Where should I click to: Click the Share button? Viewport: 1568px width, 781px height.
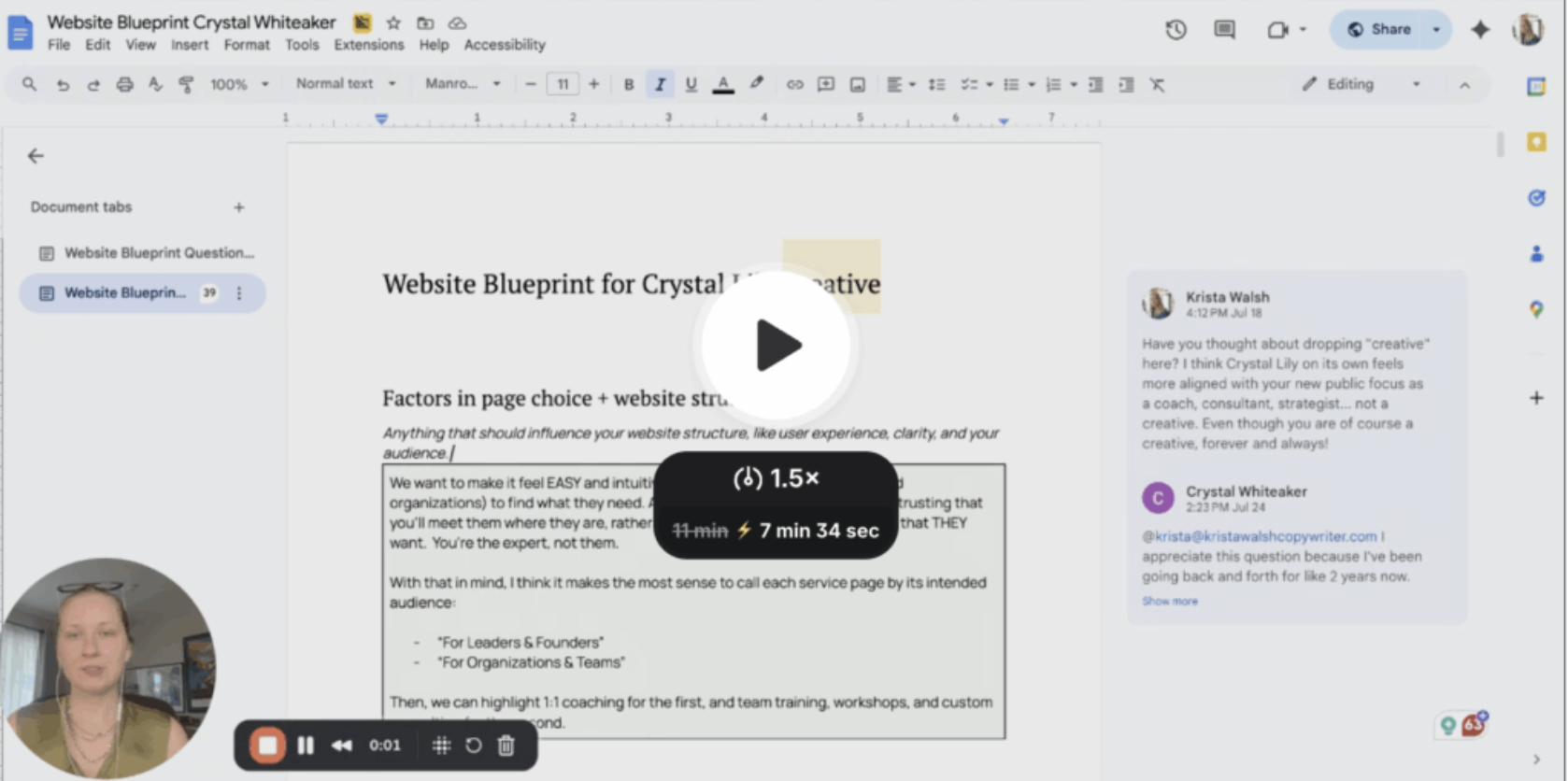(1379, 30)
